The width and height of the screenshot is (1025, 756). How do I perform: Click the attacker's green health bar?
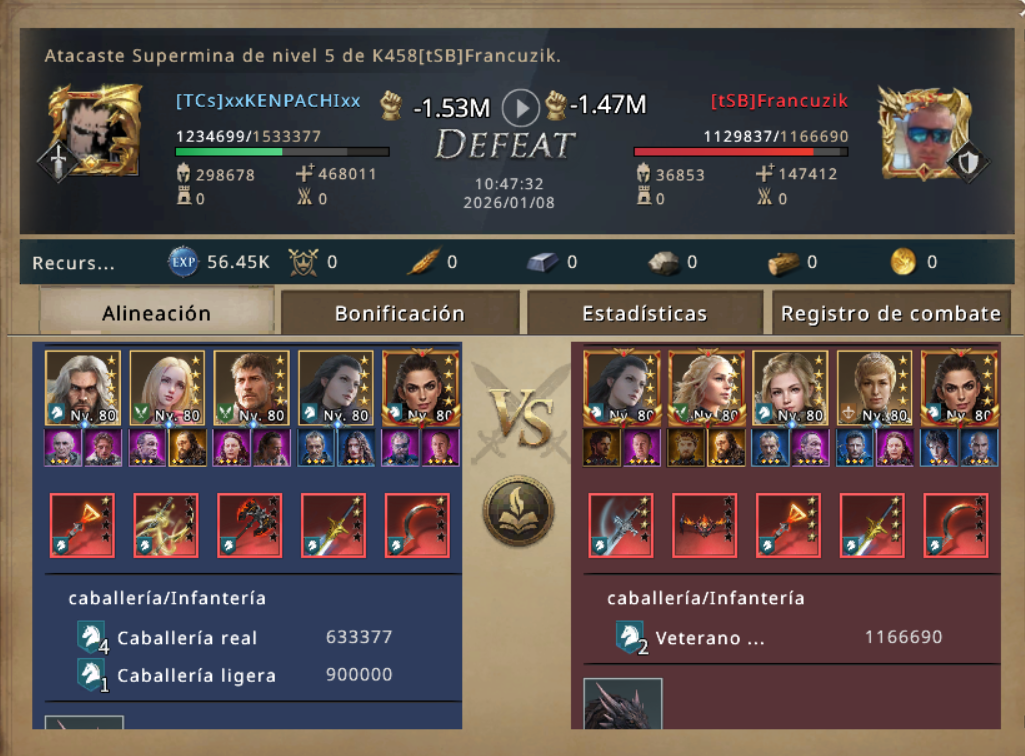pyautogui.click(x=282, y=152)
